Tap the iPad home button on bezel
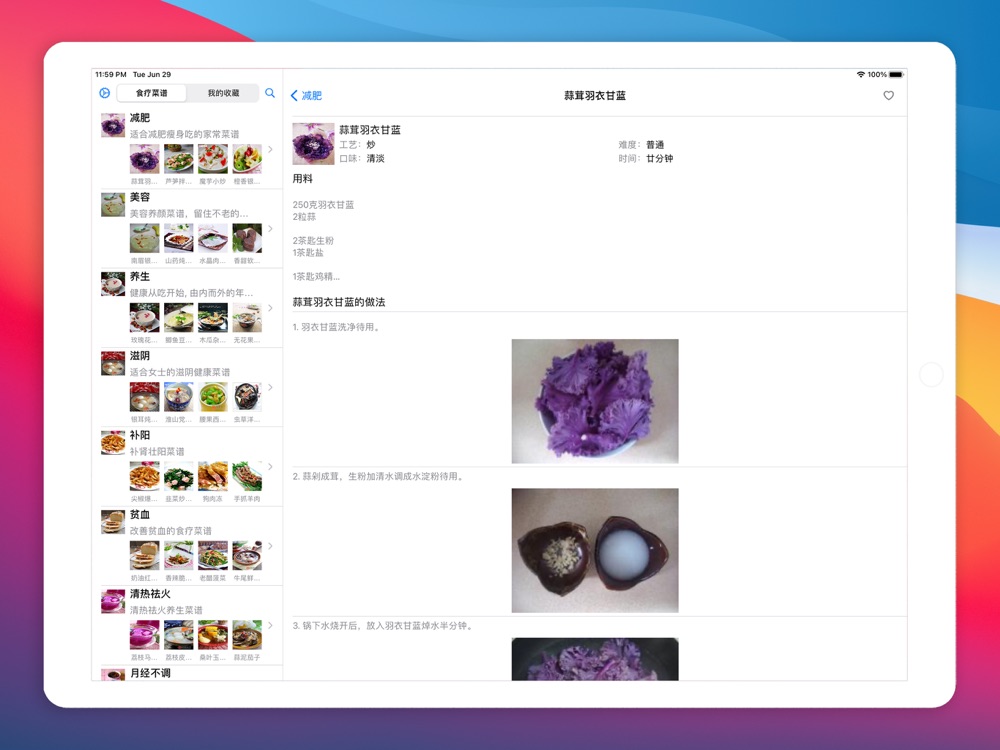Viewport: 1000px width, 750px height. coord(931,375)
